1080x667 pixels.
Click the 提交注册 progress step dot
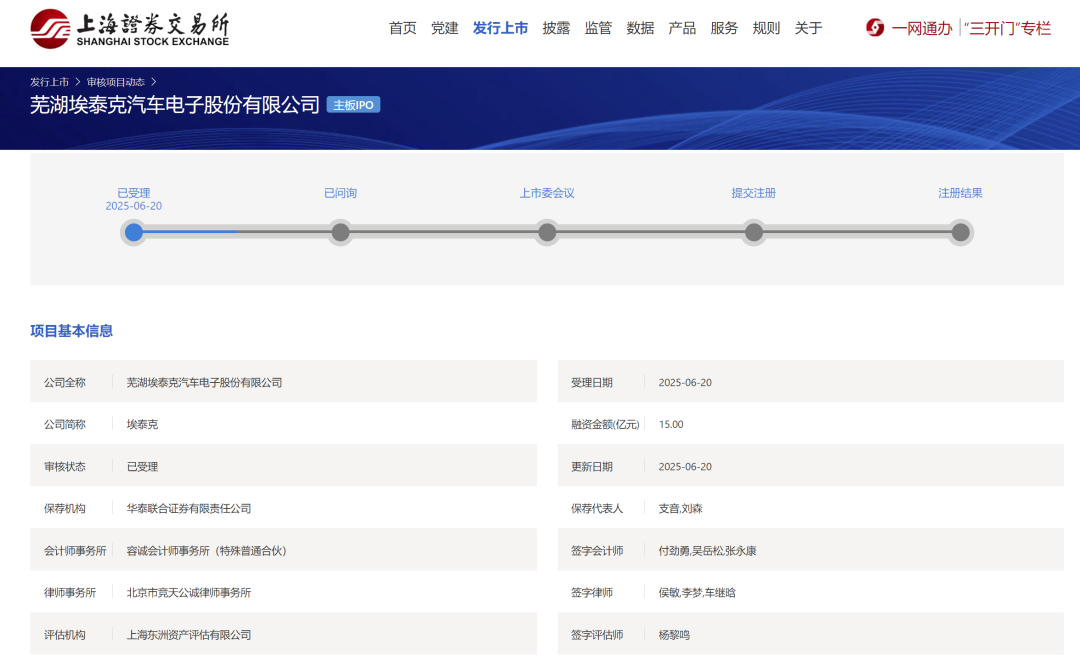point(754,232)
